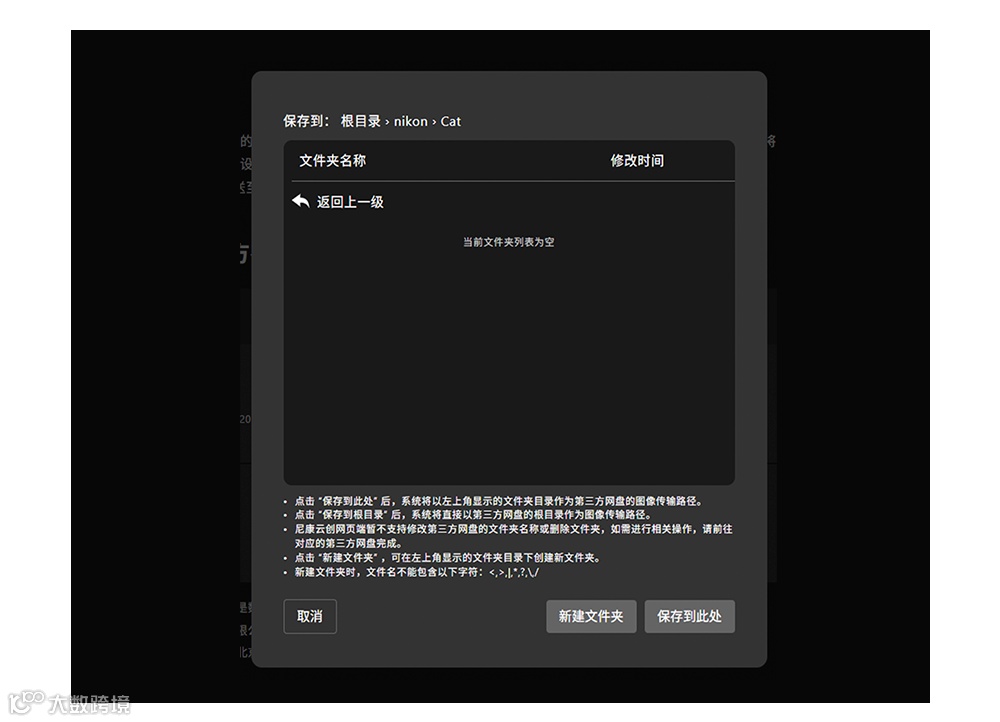Click the 保存到 label at dialog top

pos(302,121)
